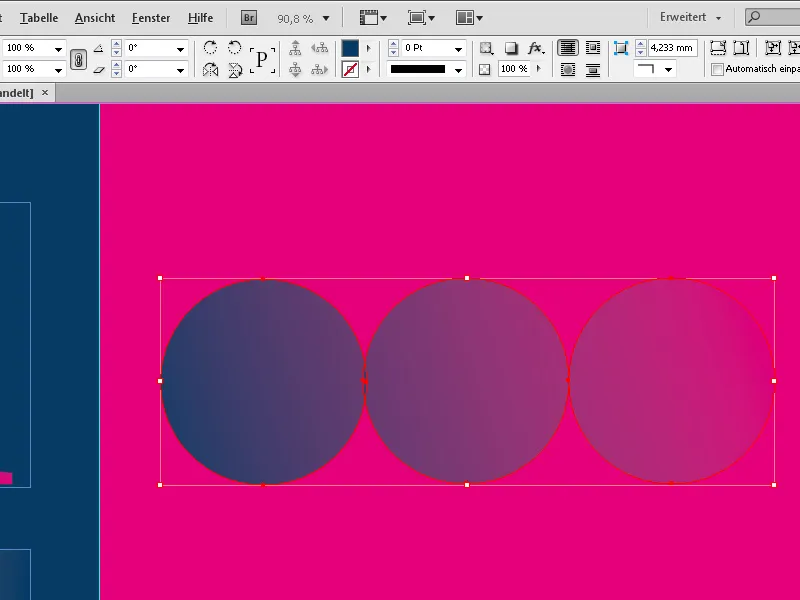Open the opacity slider arrow

tap(538, 69)
